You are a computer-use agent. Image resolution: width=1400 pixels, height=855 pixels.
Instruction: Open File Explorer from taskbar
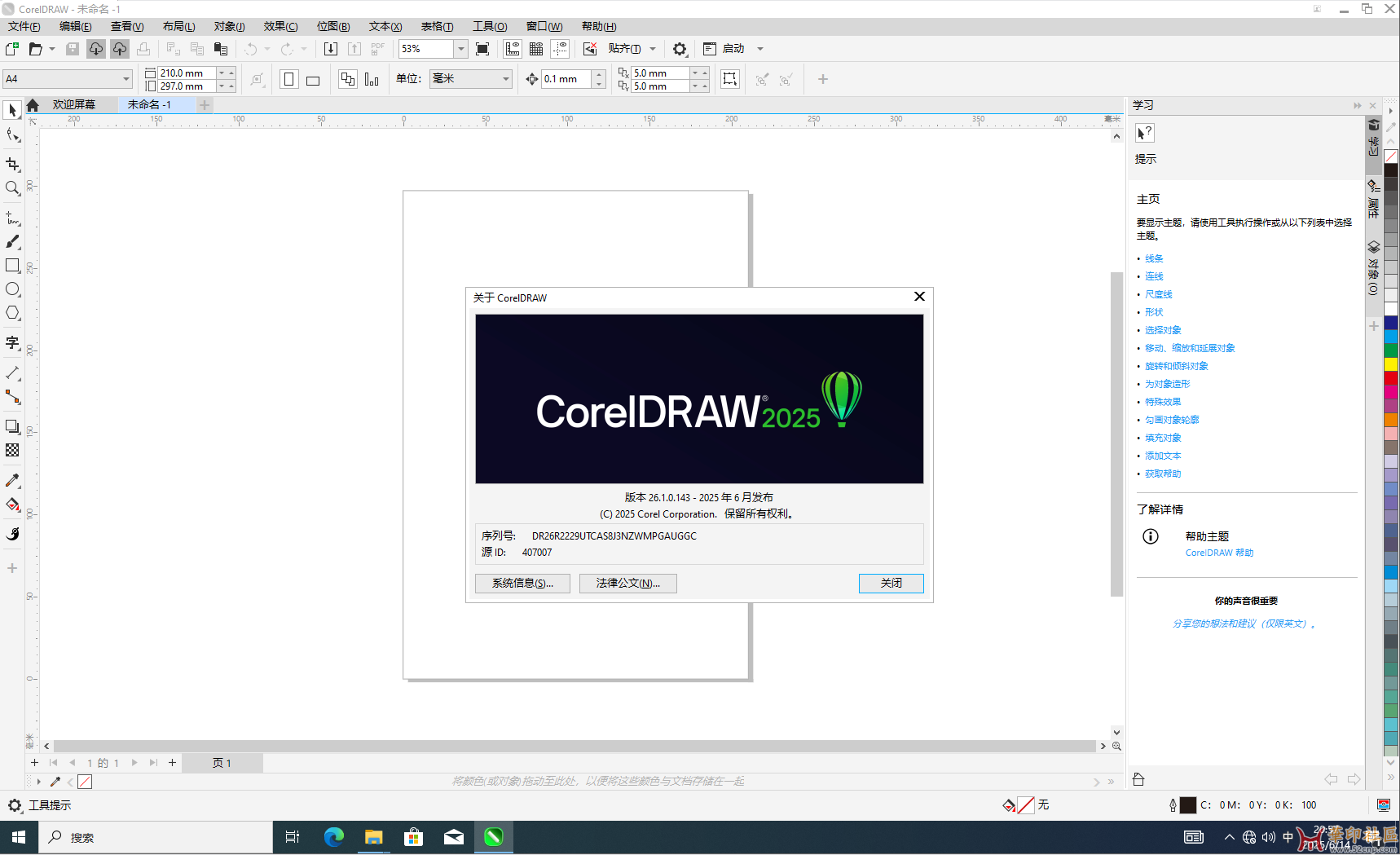[x=373, y=837]
